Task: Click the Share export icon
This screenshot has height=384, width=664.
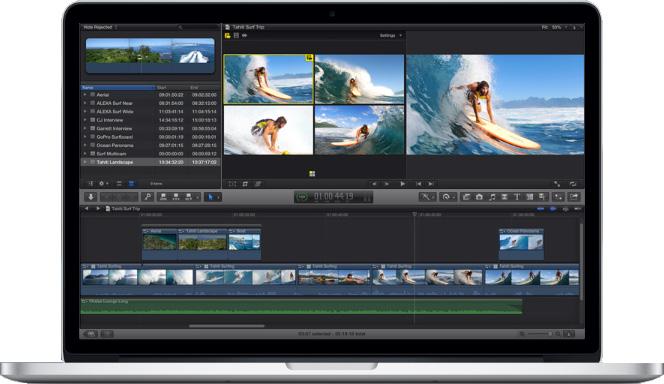Action: (574, 197)
